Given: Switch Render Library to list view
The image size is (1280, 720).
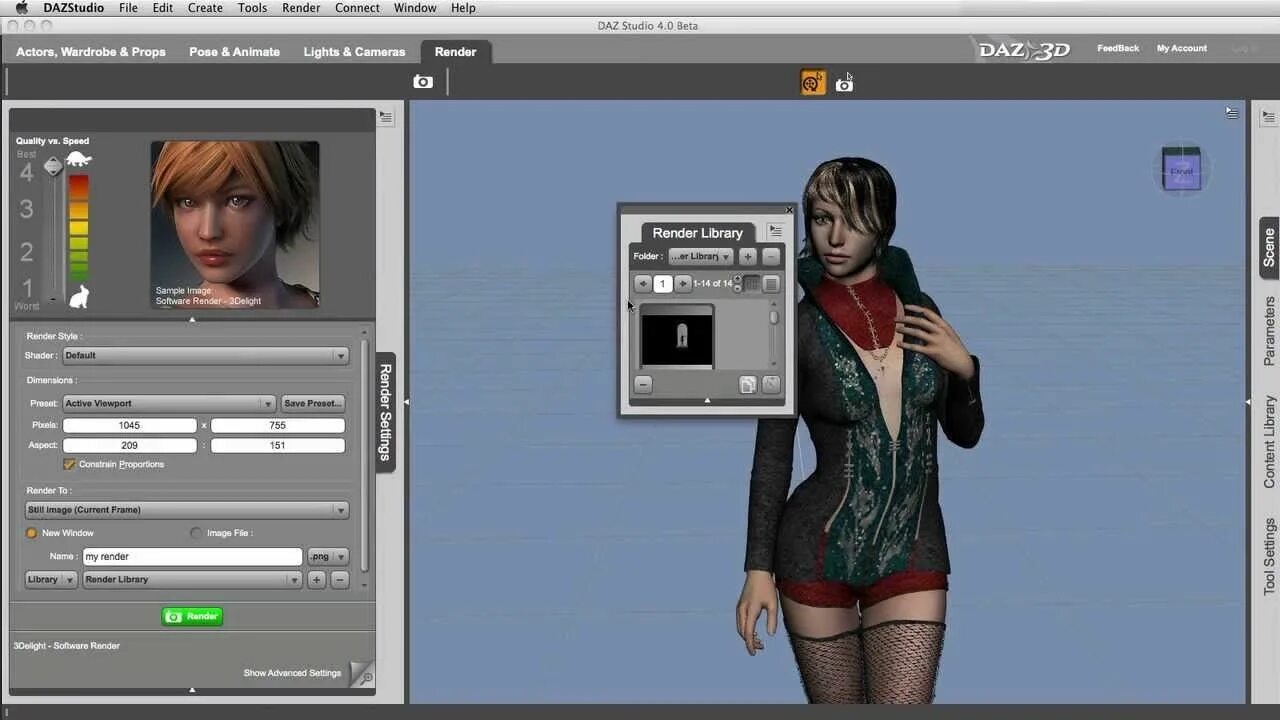Looking at the screenshot, I should [x=771, y=284].
